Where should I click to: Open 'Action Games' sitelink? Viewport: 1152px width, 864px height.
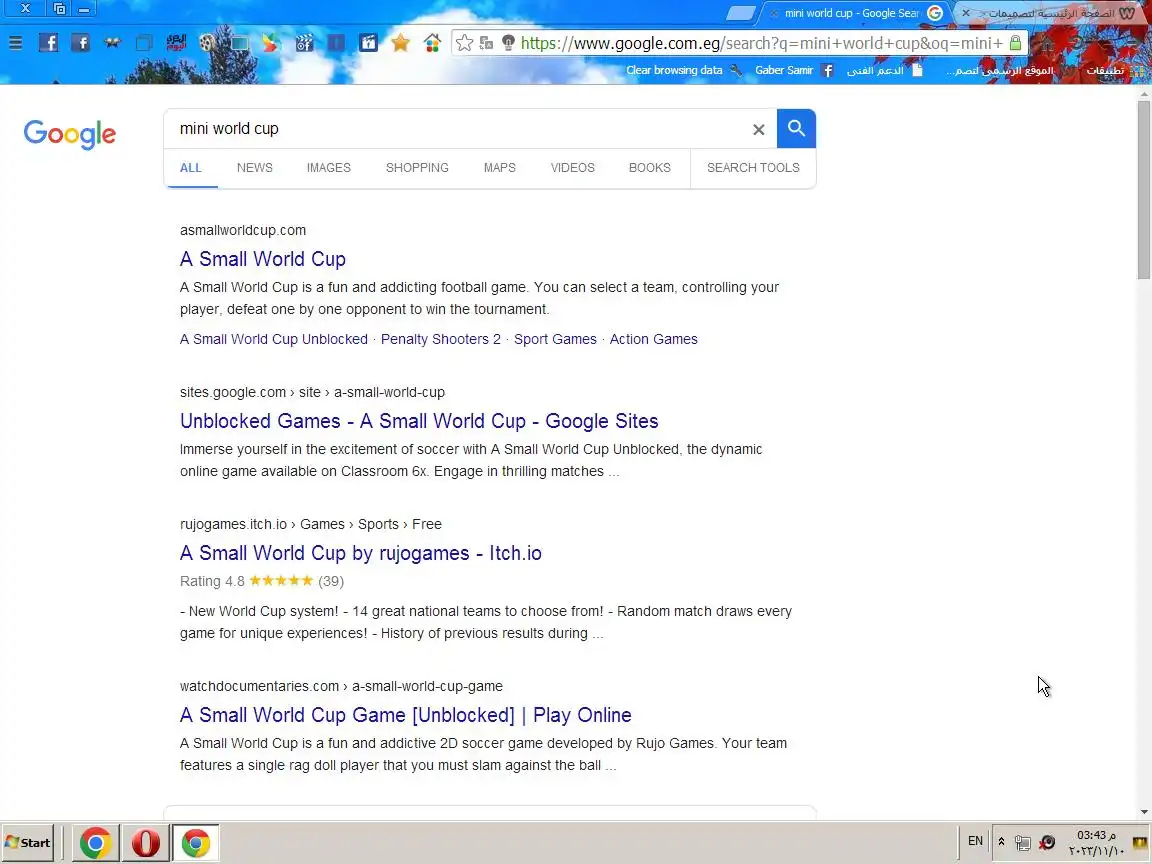click(653, 339)
